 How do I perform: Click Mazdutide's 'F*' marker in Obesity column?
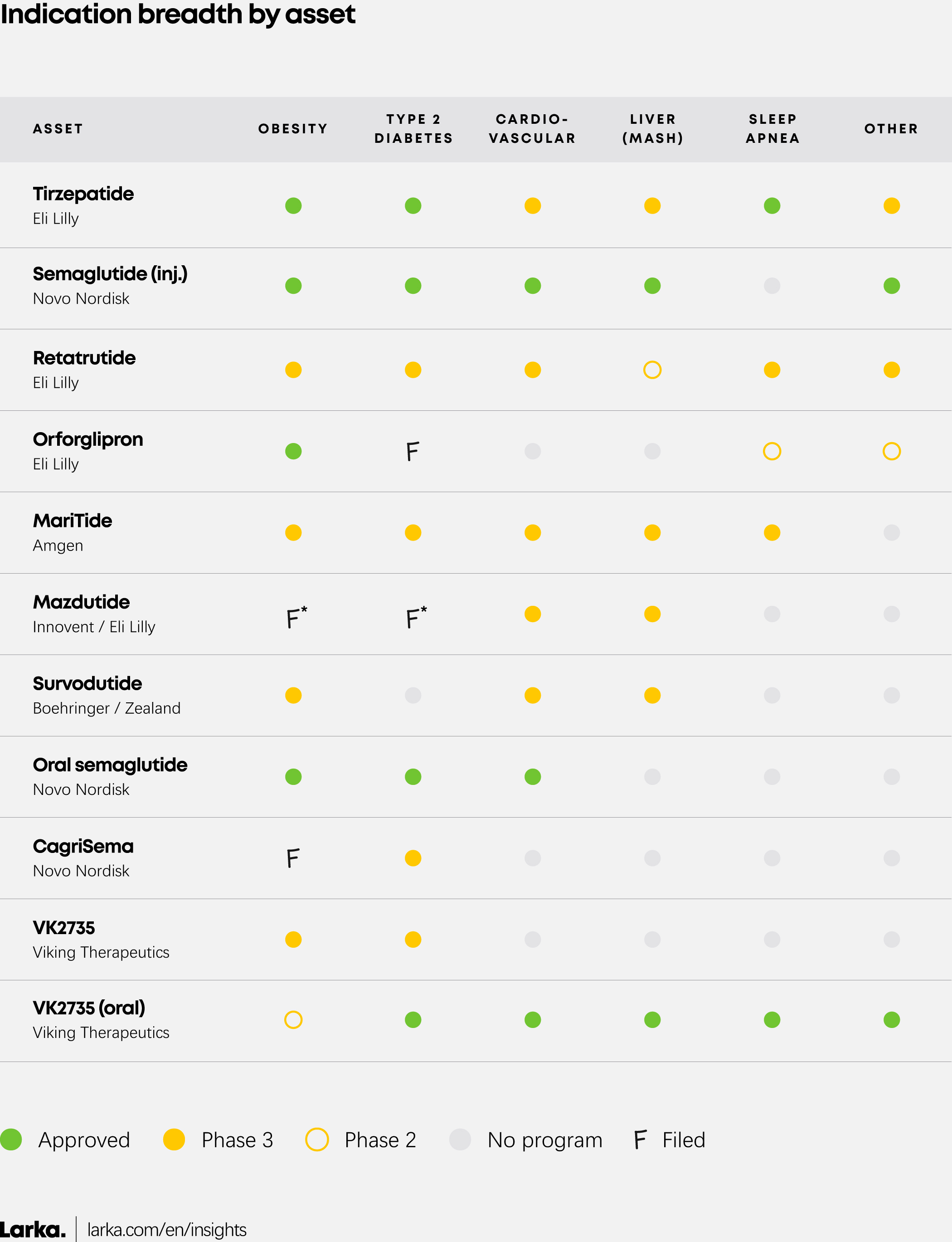coord(296,616)
